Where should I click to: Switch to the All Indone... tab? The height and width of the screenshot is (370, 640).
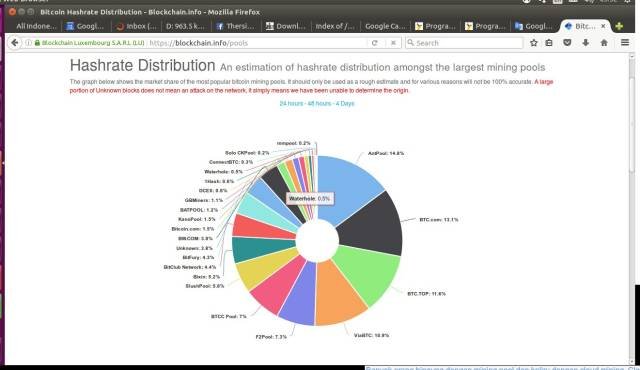[36, 26]
